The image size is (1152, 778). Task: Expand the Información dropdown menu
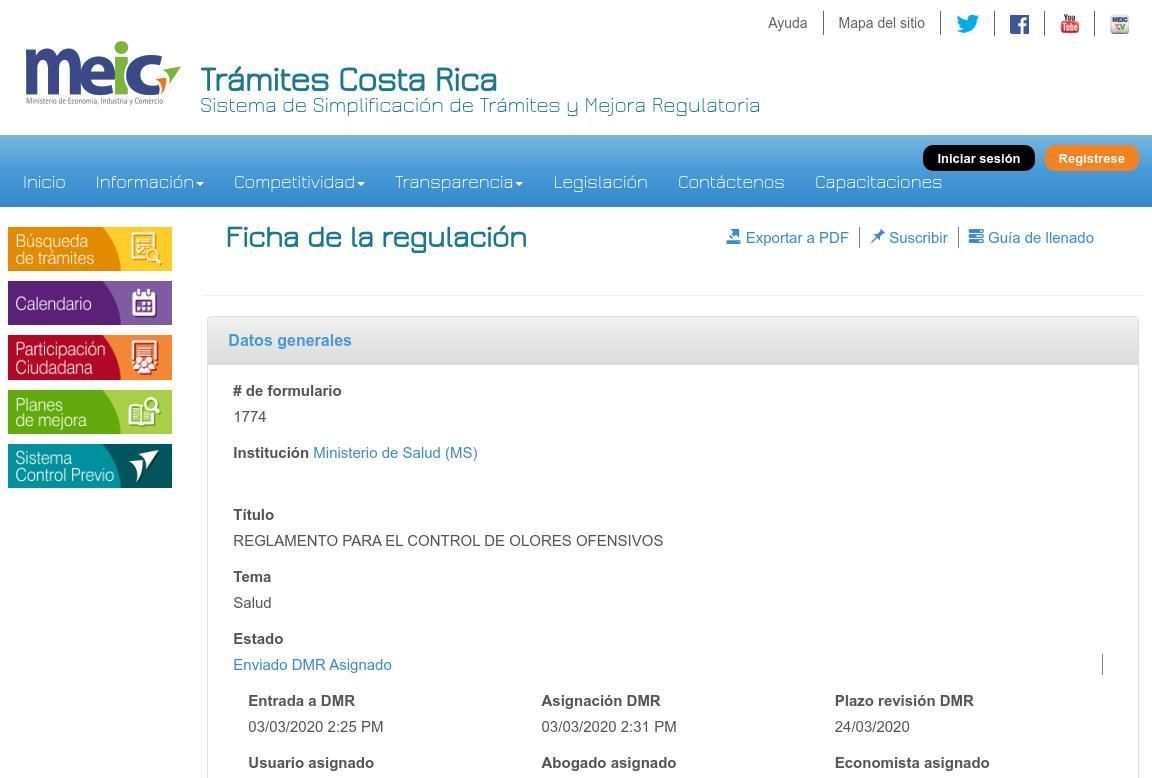(x=149, y=182)
